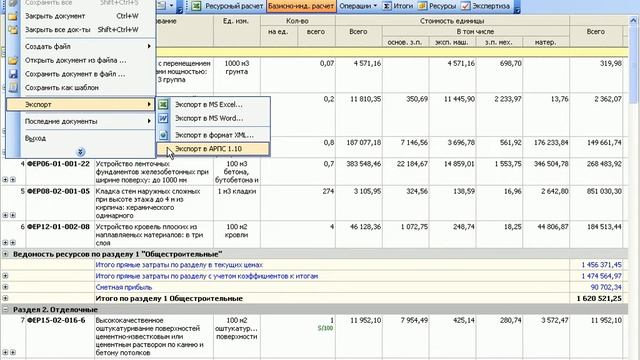Click the link Итого прямые затраты с учетом коэффициентов к итогам
Screen dimensions: 640x360
pos(207,276)
